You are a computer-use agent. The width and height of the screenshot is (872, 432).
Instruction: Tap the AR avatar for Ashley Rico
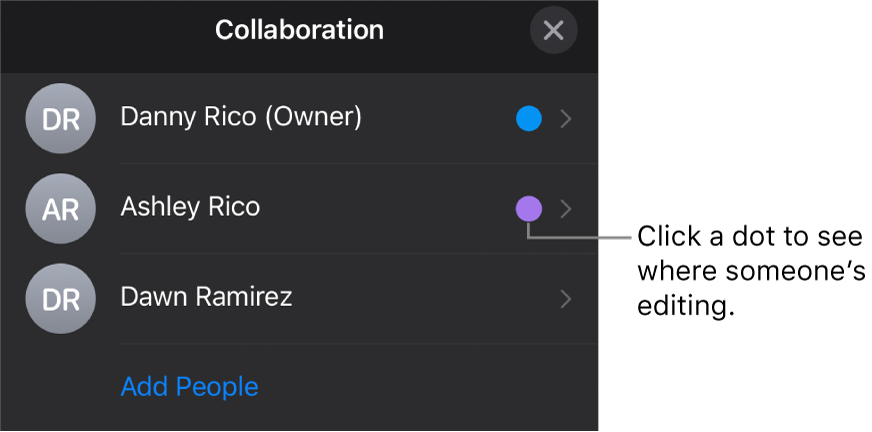click(61, 208)
